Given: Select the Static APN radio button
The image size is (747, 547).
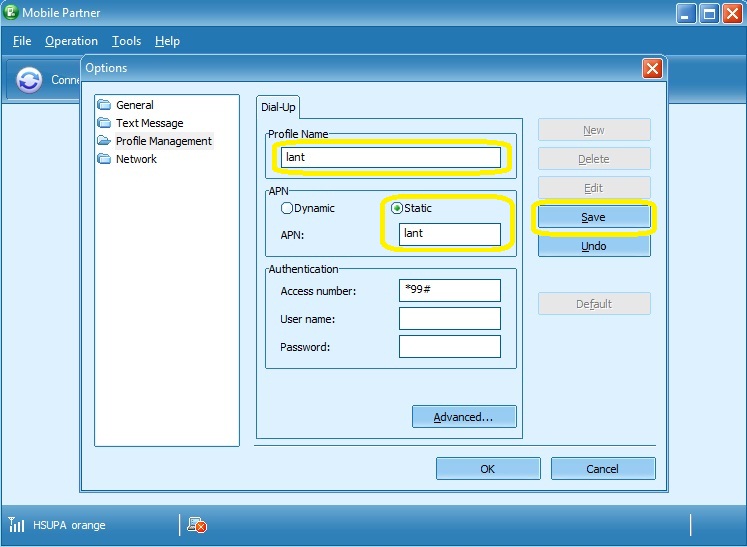Looking at the screenshot, I should [397, 209].
